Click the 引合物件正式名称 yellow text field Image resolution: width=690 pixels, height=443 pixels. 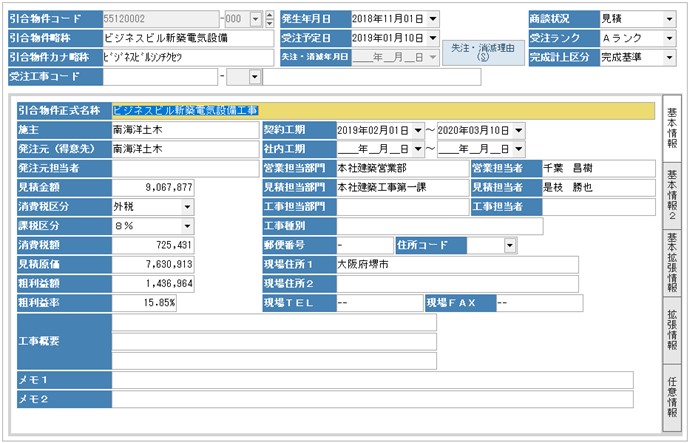[x=381, y=110]
